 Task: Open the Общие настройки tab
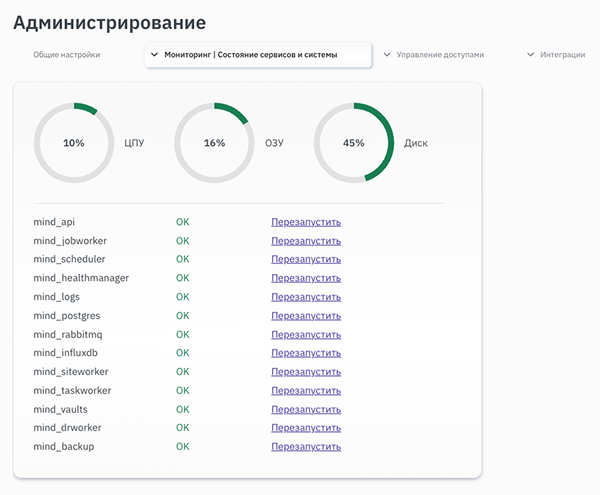(67, 55)
